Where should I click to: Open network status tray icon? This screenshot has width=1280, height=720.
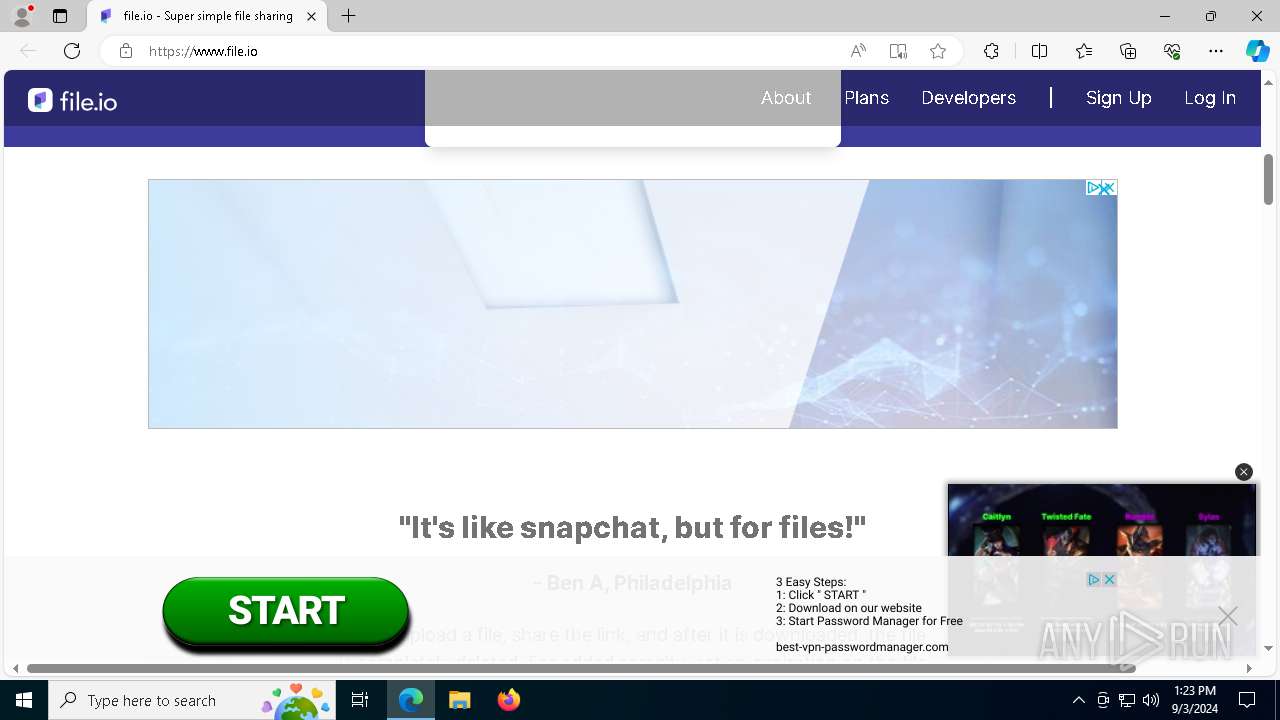tap(1127, 700)
